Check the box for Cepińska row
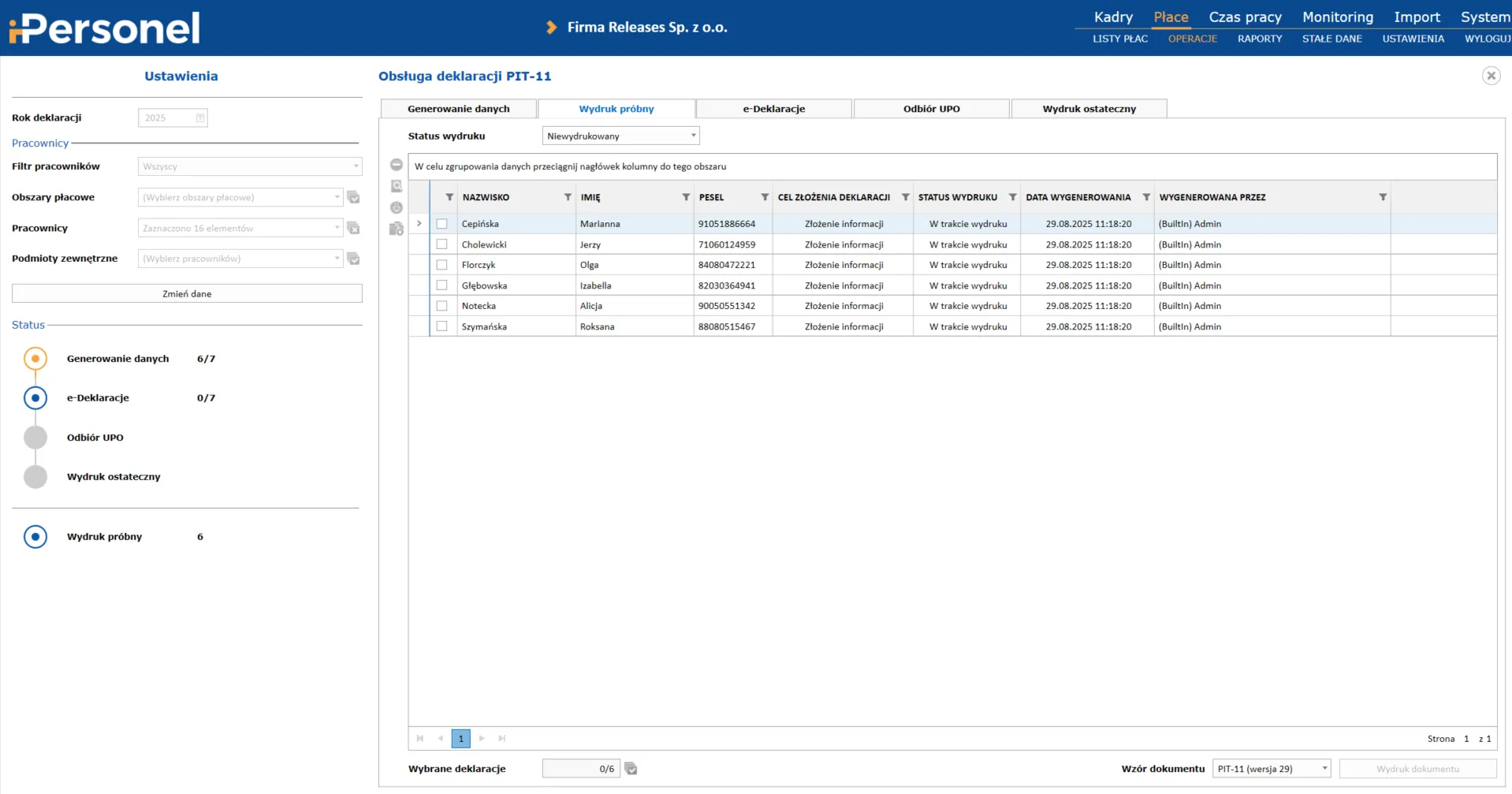Image resolution: width=1512 pixels, height=794 pixels. click(x=441, y=224)
